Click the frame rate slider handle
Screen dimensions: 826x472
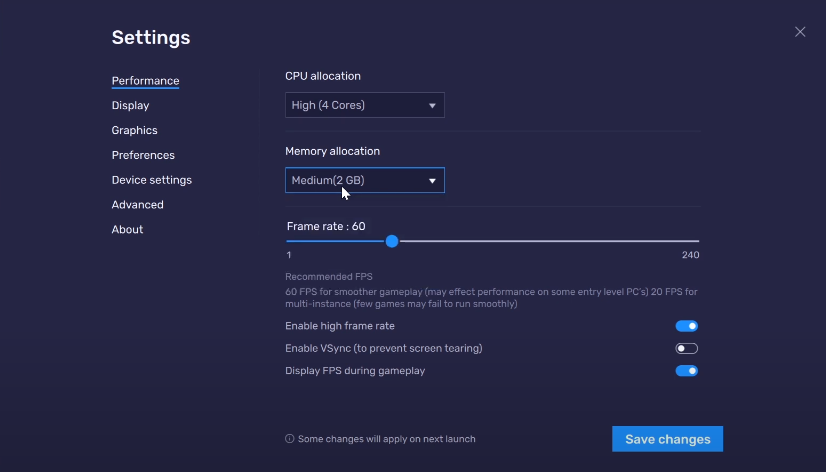(391, 241)
